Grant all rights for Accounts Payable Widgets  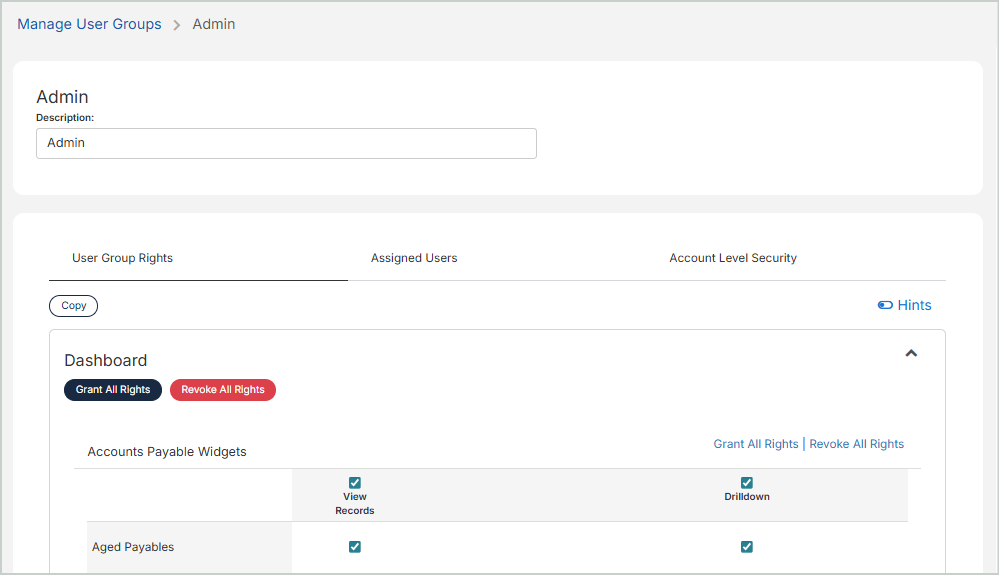(756, 444)
